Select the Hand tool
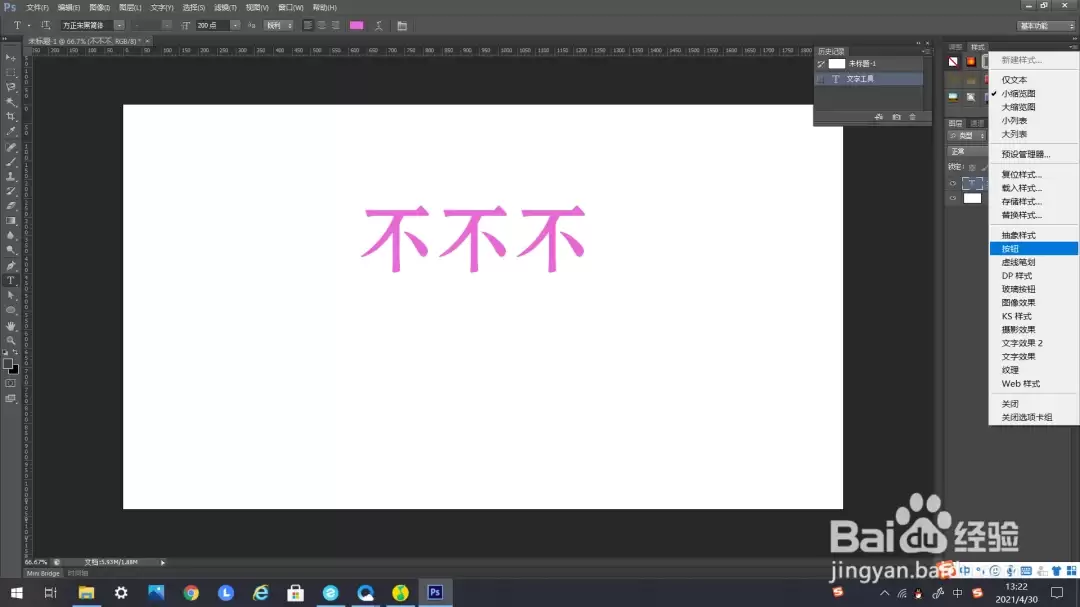 click(10, 325)
